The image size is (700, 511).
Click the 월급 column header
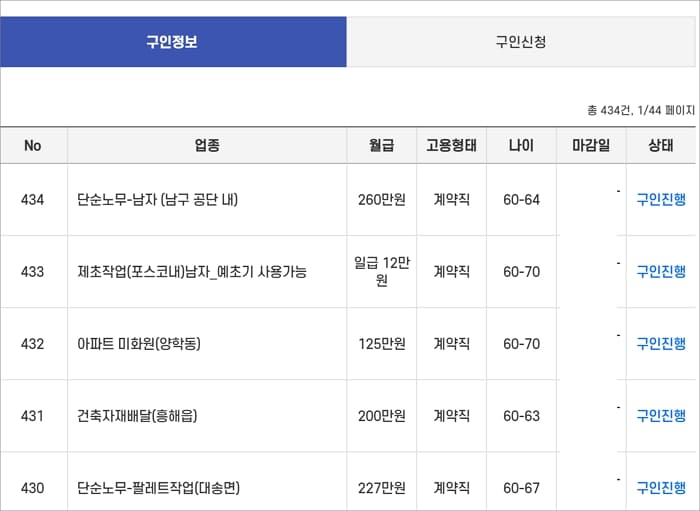pyautogui.click(x=381, y=145)
